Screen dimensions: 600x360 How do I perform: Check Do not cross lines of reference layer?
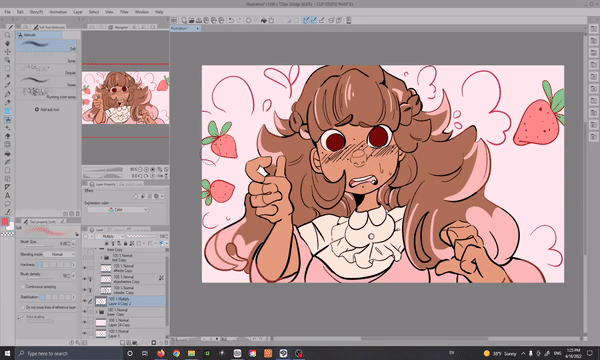click(23, 307)
